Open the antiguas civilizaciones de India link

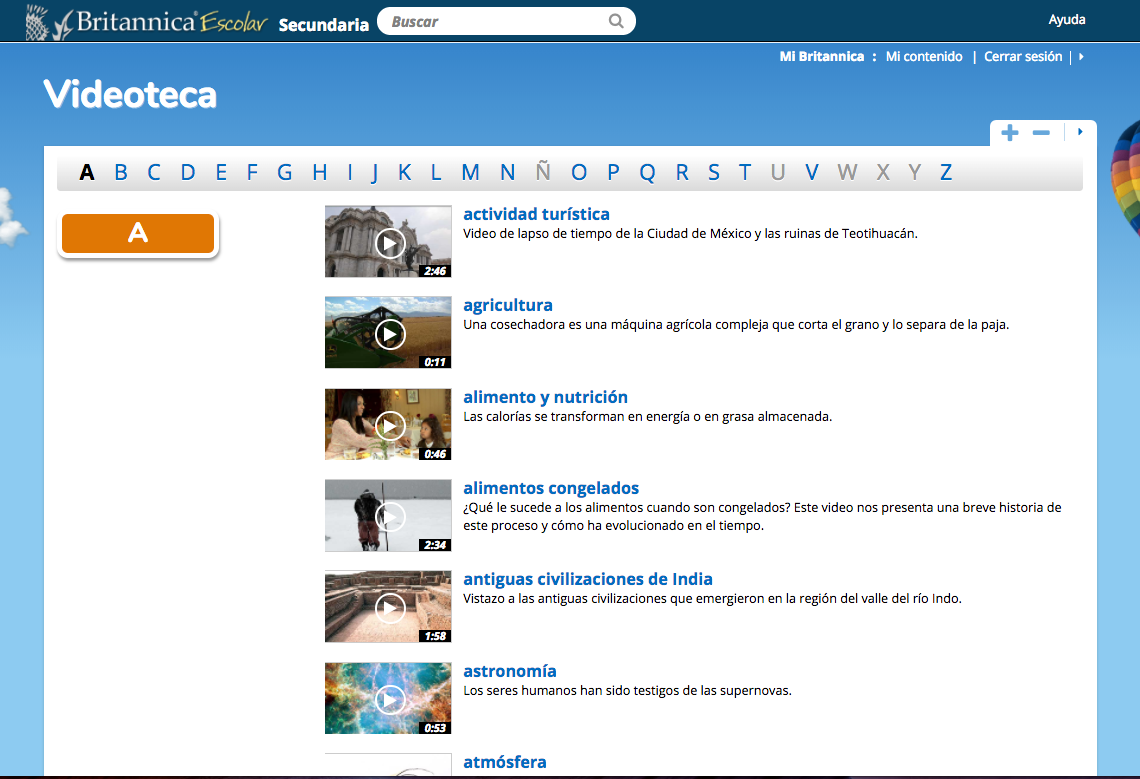587,579
